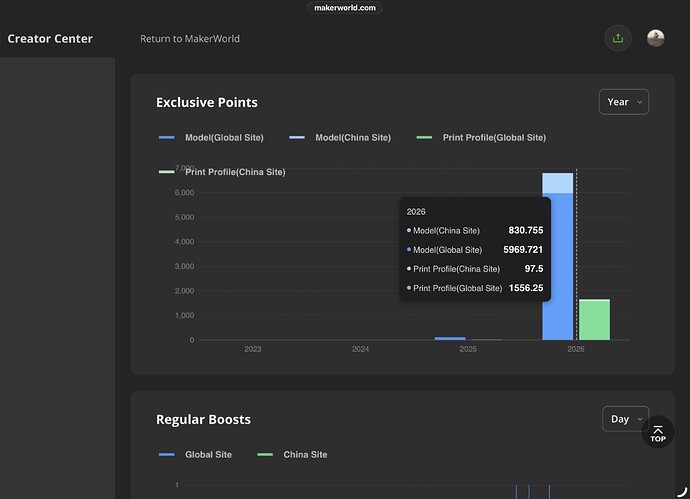Click the Creator Center title
Viewport: 690px width, 499px height.
(50, 39)
